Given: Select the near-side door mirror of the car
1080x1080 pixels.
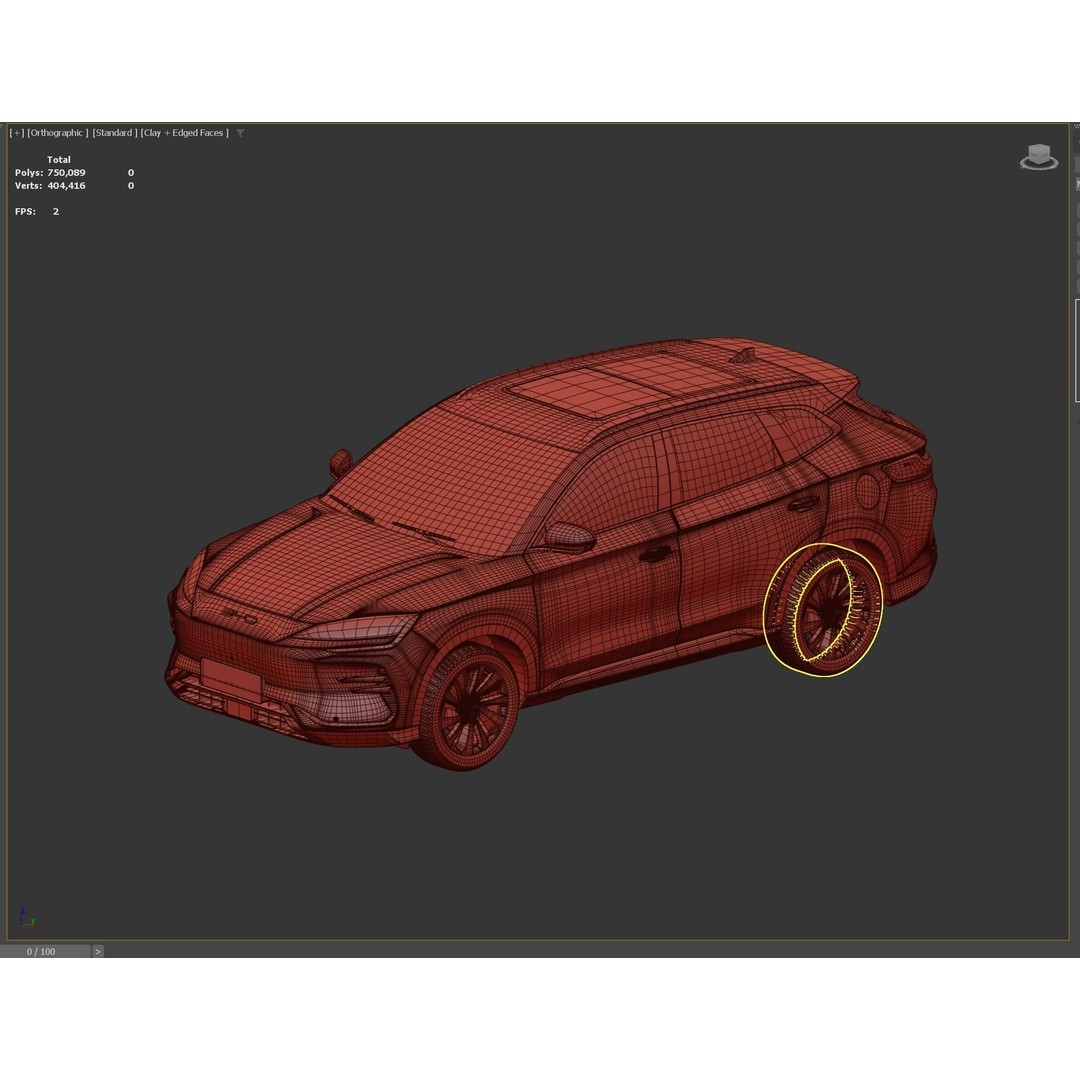Looking at the screenshot, I should tap(570, 537).
